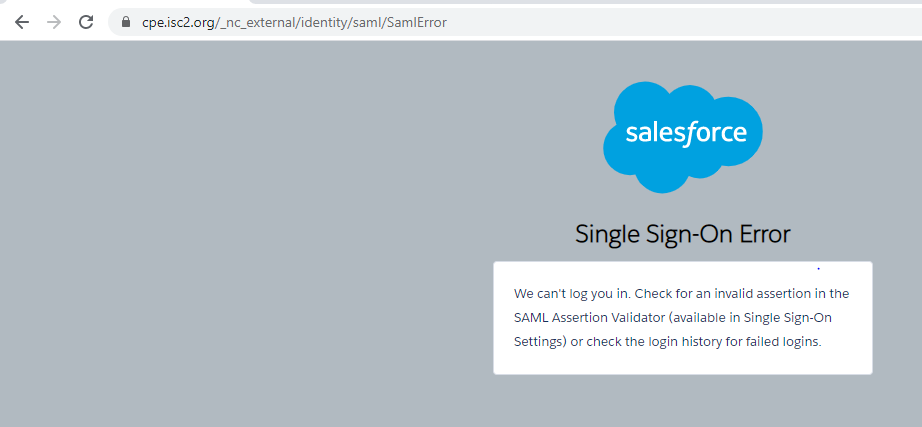Viewport: 922px width, 427px height.
Task: Click the 'SAML Assertion Validator' text
Action: [588, 317]
